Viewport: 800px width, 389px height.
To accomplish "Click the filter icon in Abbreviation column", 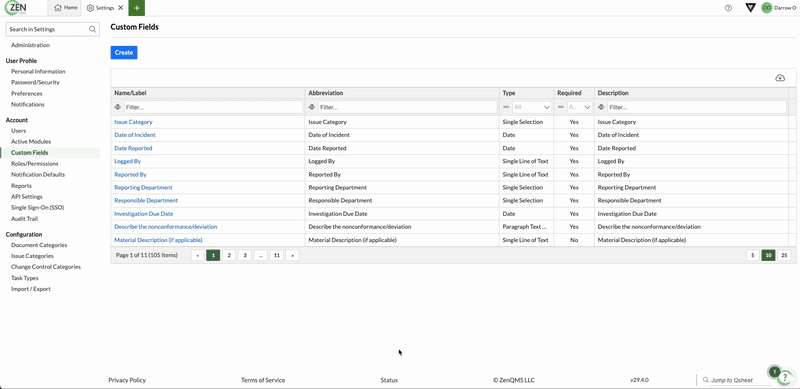I will click(x=312, y=107).
